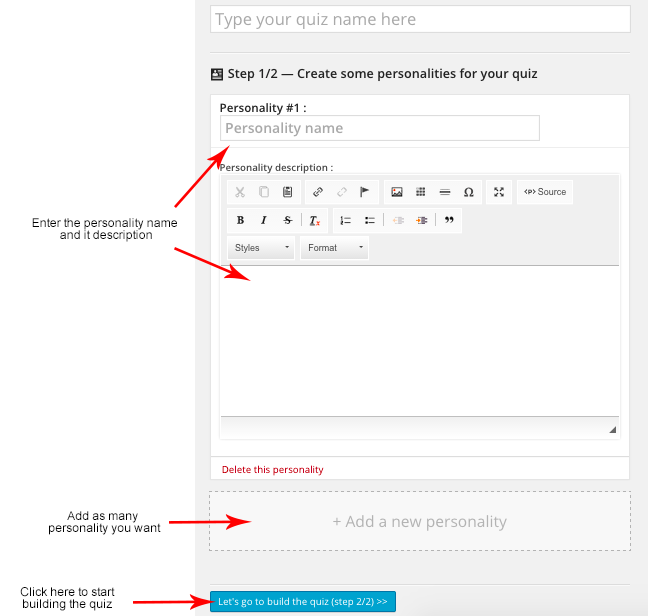Viewport: 648px width, 616px height.
Task: Focus the Personality name field
Action: (380, 128)
